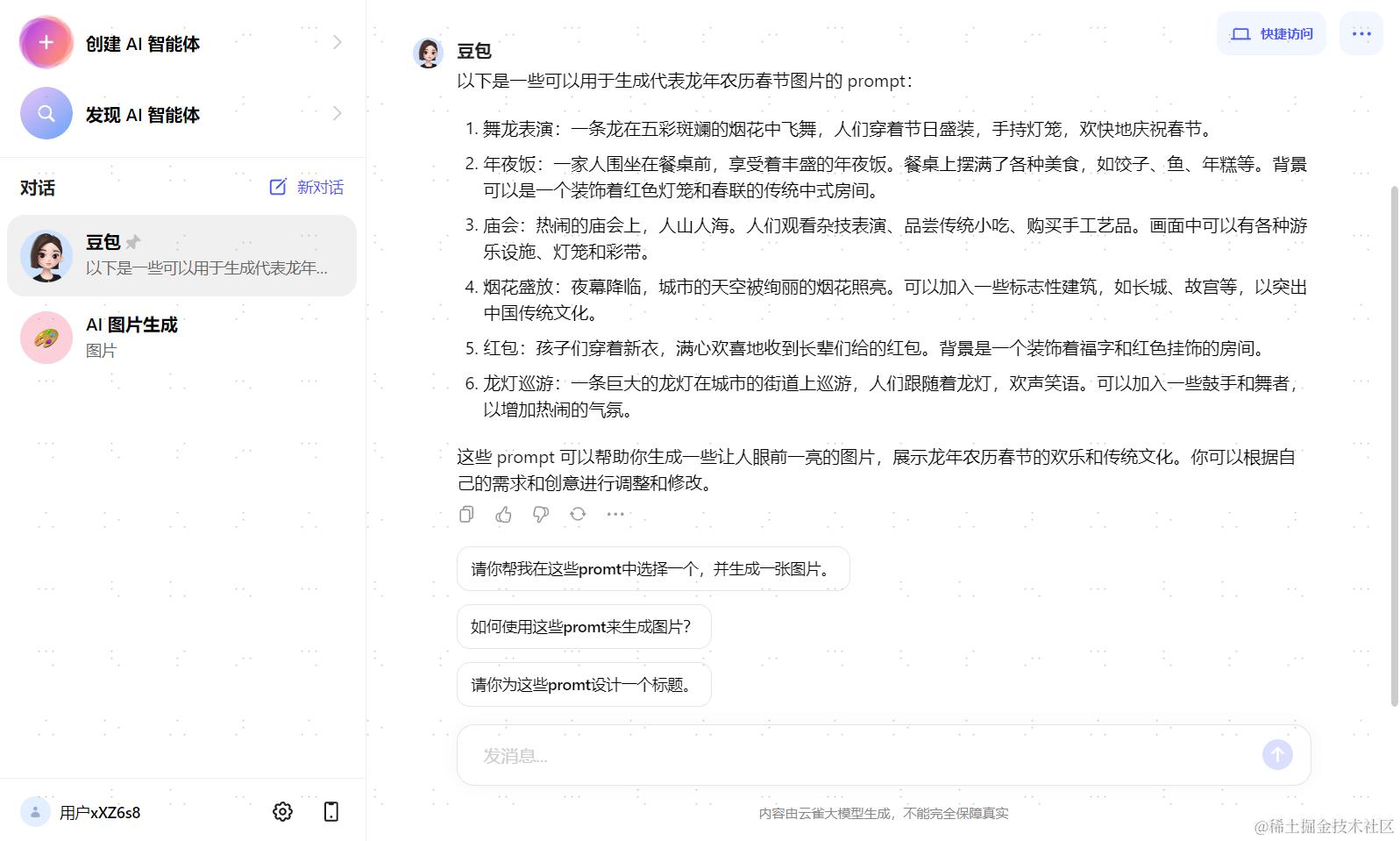This screenshot has width=1400, height=841.
Task: Click the AI 图片生成 palette avatar
Action: (46, 338)
